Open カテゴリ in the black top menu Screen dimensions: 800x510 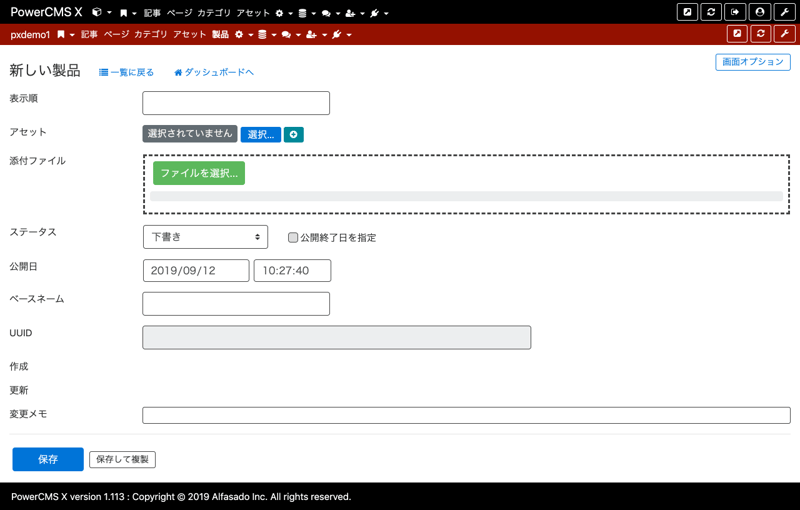214,13
